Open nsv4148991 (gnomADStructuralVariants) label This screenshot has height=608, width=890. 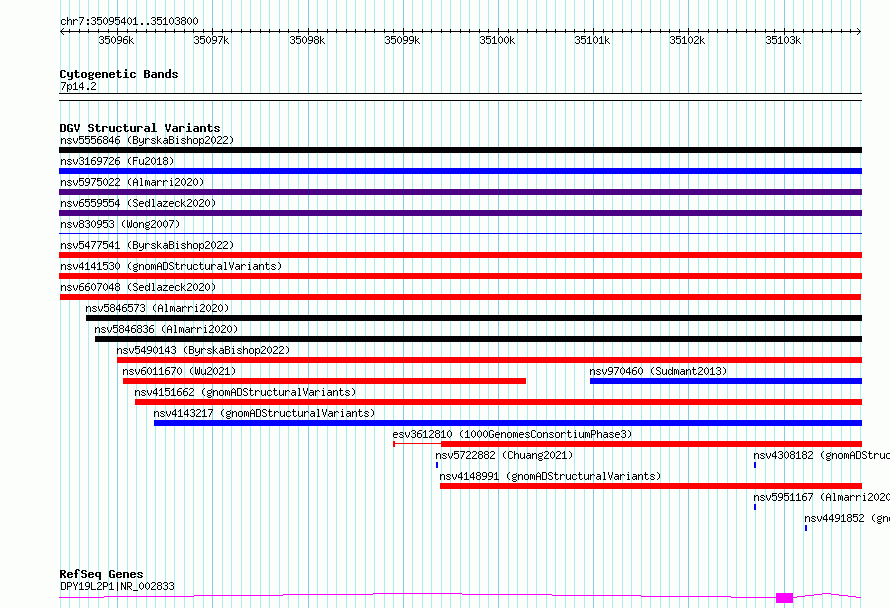click(550, 476)
